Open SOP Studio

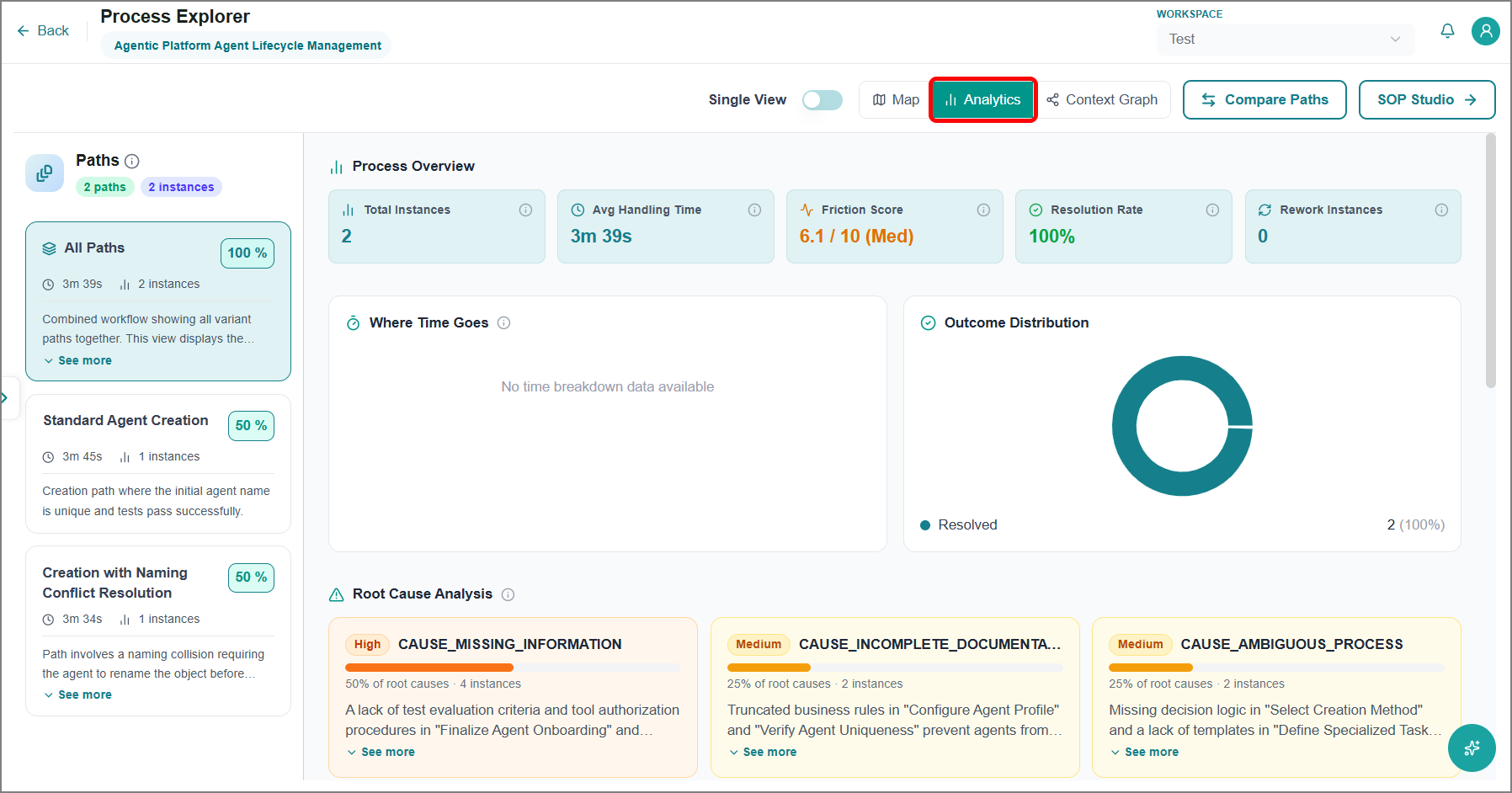click(x=1427, y=100)
